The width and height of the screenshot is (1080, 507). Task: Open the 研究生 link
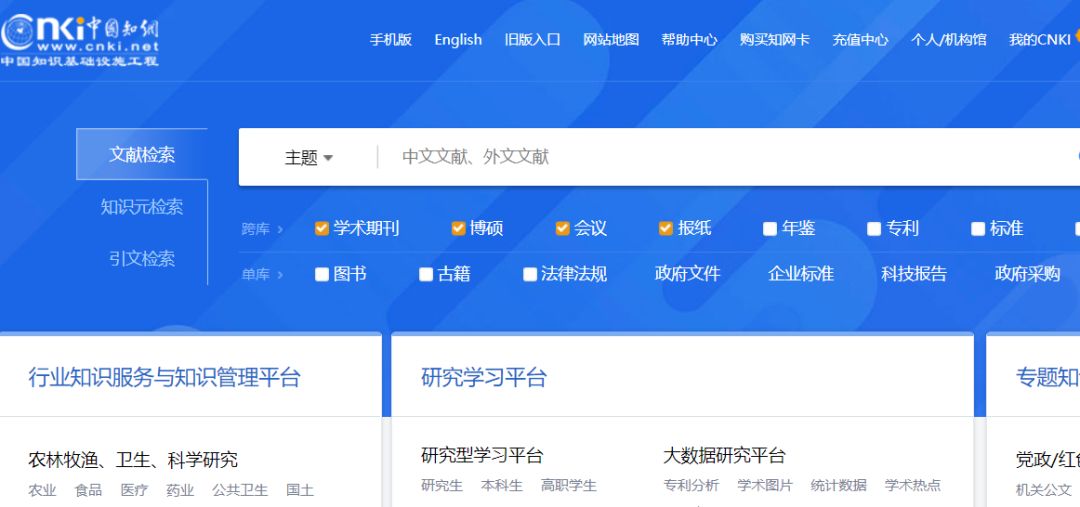pos(442,486)
